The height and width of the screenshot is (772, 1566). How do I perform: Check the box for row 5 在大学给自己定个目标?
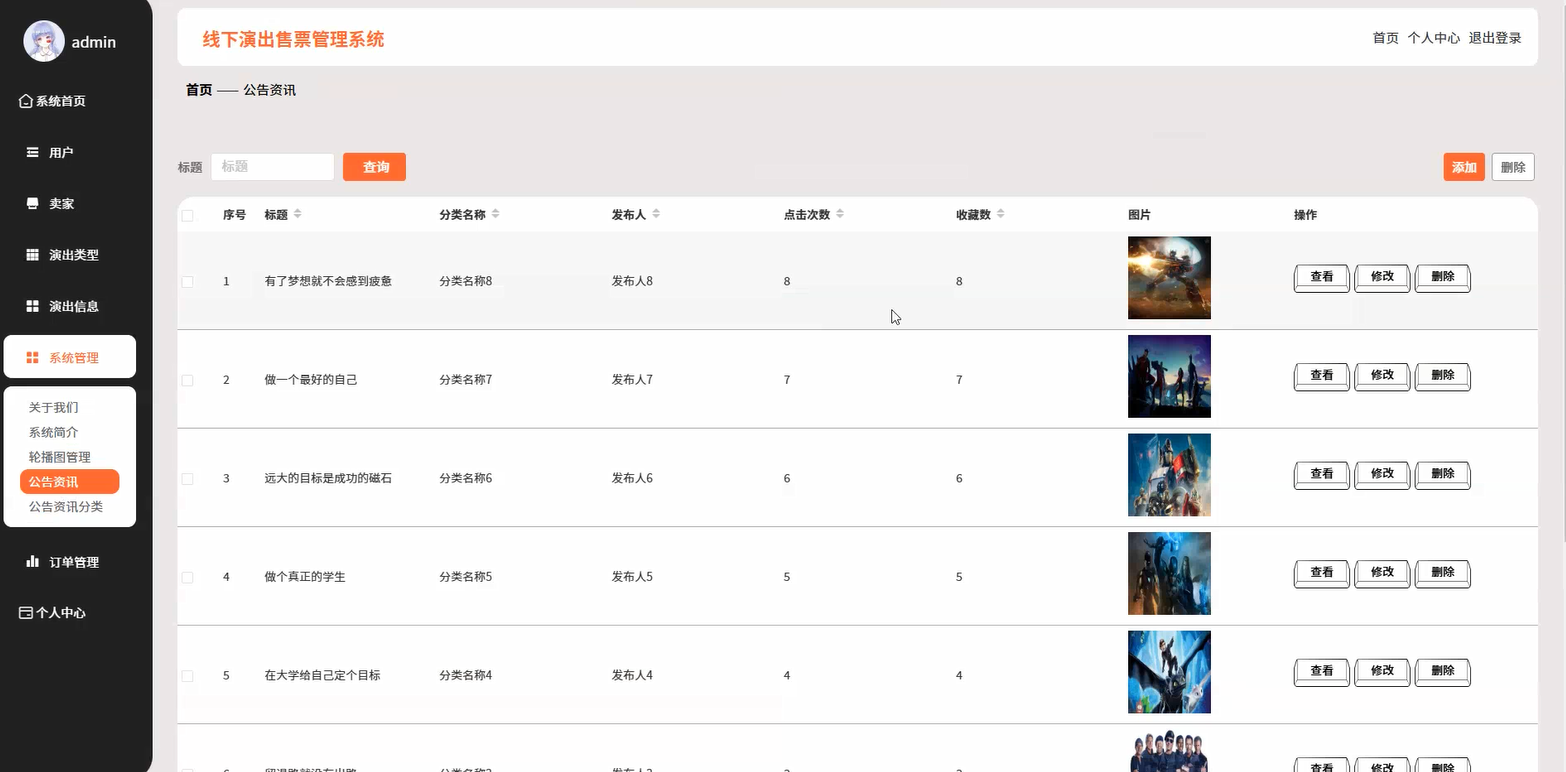click(x=187, y=676)
